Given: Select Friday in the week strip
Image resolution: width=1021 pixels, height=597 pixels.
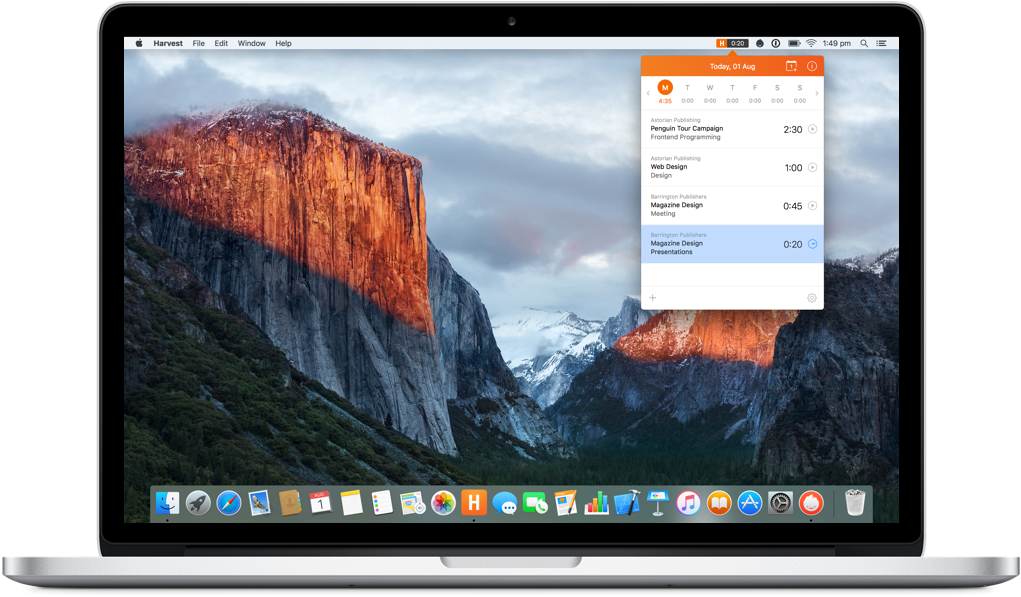Looking at the screenshot, I should (755, 88).
